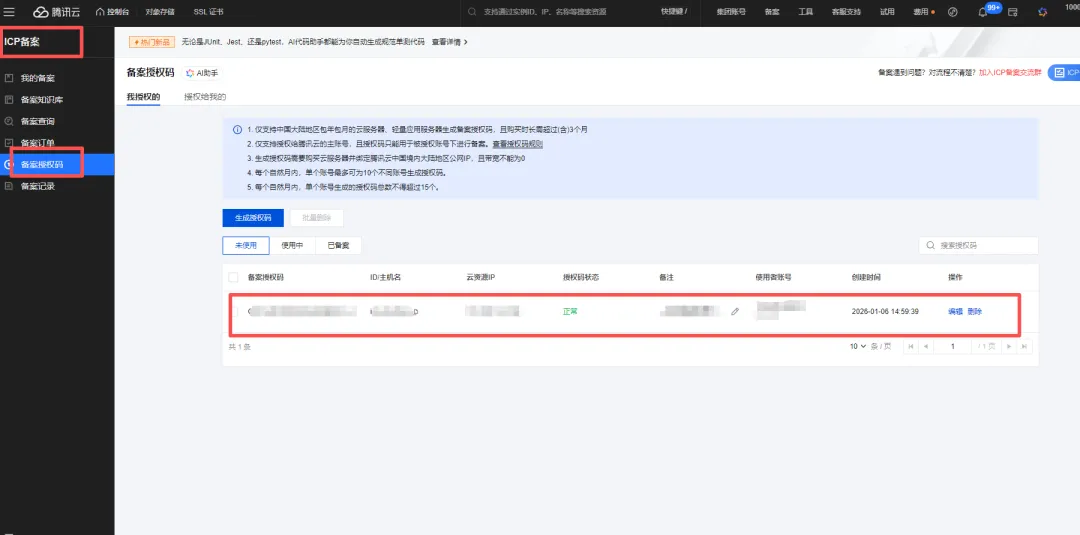Expand 查看详情 in the promo banner
The height and width of the screenshot is (535, 1080).
(449, 42)
